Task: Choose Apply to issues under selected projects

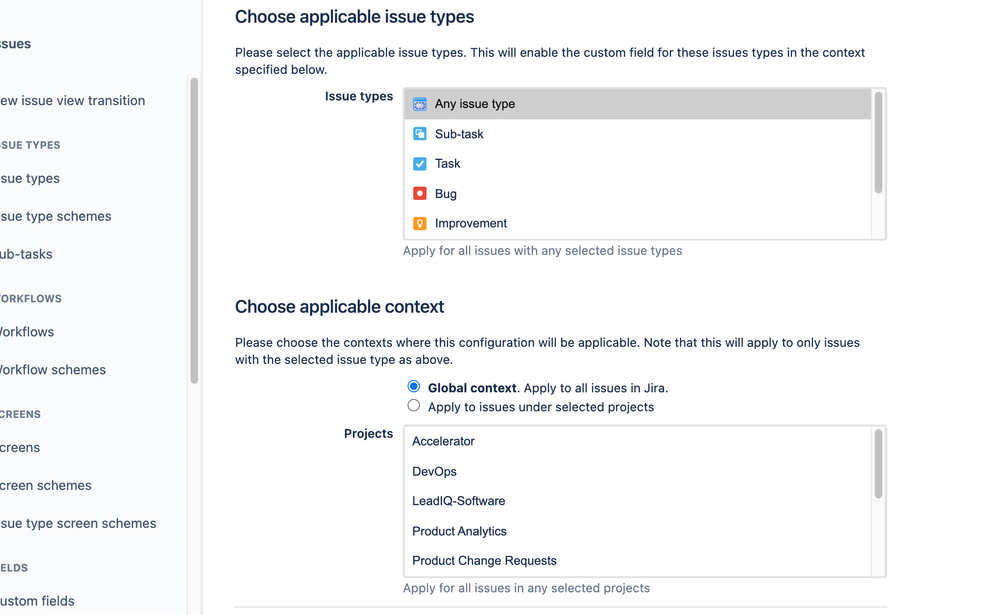Action: tap(414, 406)
